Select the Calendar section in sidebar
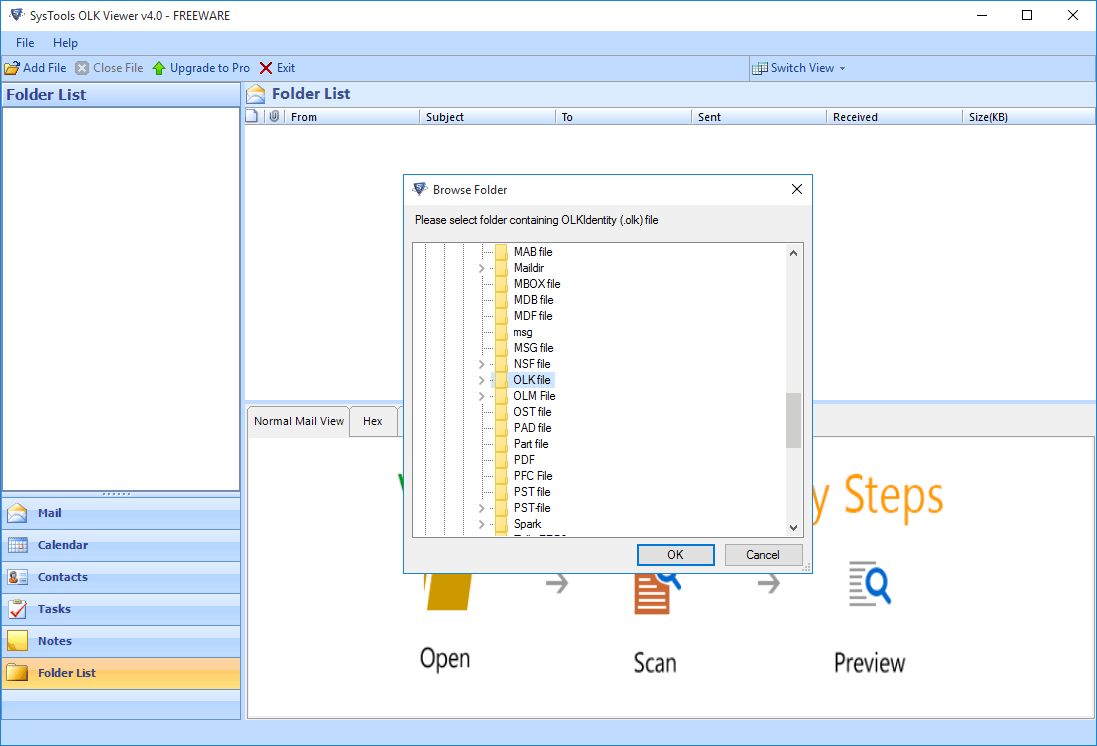 pos(121,545)
